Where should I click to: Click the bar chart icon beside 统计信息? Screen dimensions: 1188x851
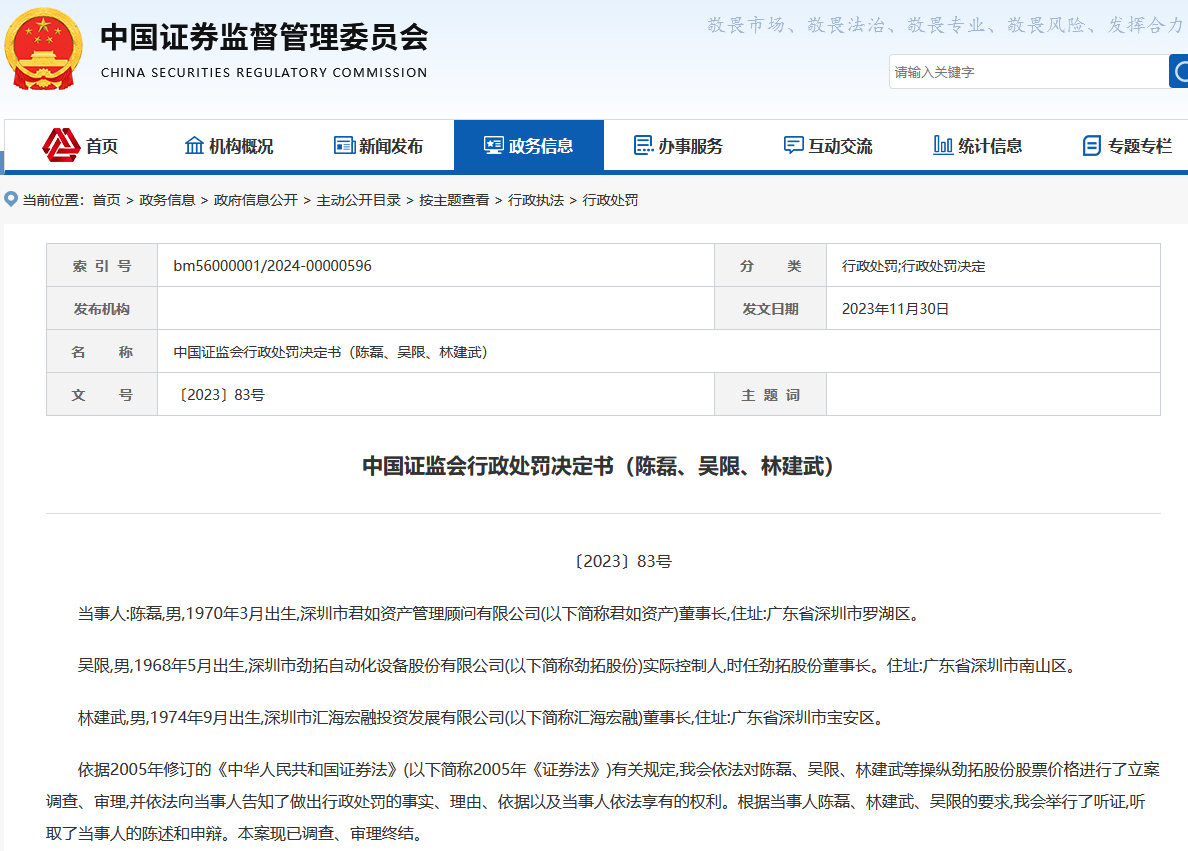point(943,145)
